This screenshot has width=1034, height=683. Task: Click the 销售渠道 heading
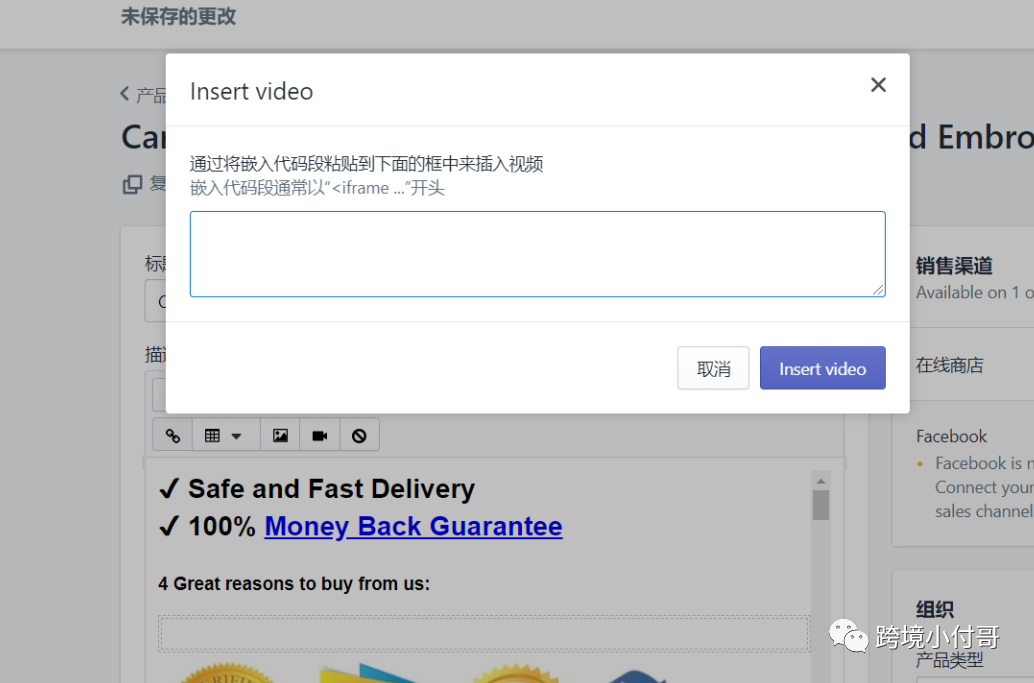tap(954, 266)
